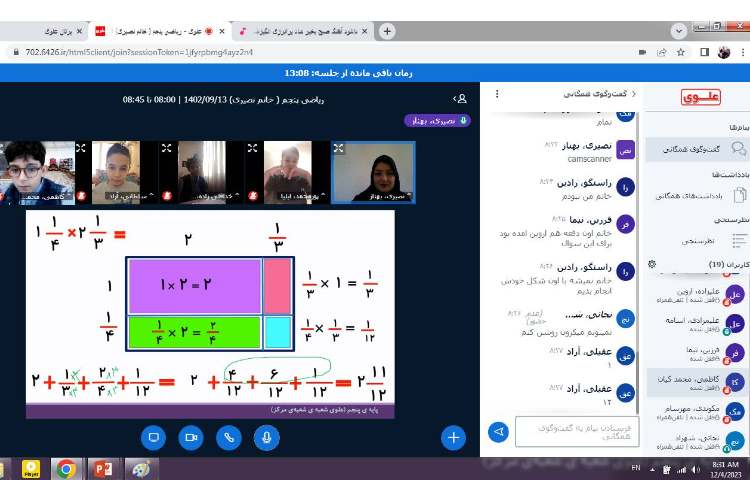
Task: Open Chrome three-dot menu
Action: (x=743, y=52)
